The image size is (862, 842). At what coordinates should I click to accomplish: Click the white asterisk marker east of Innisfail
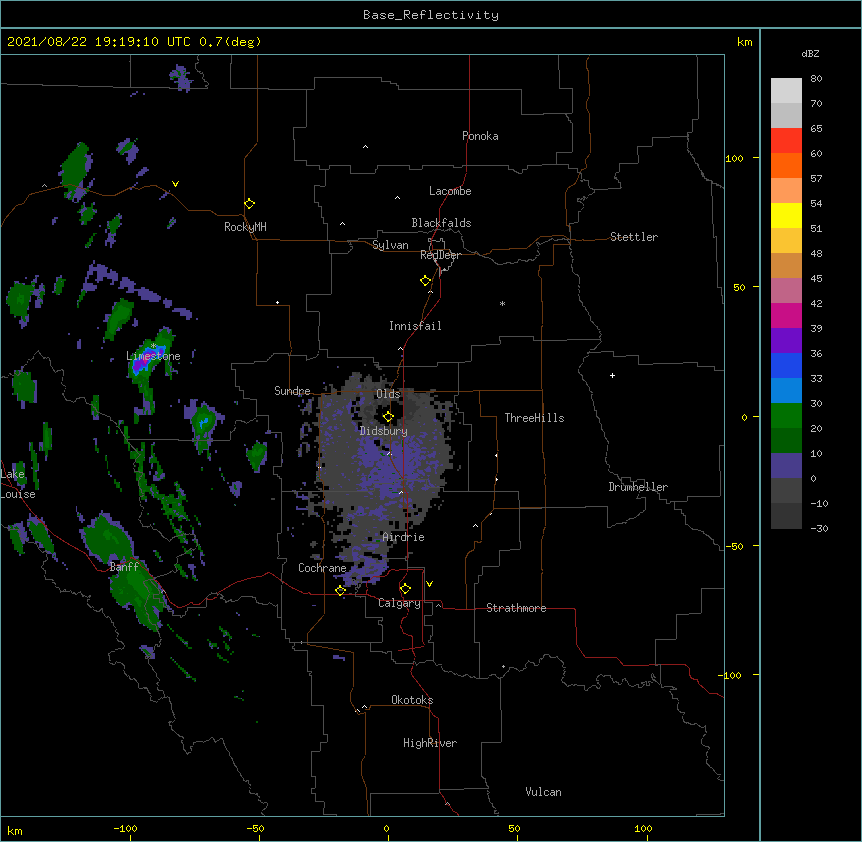[x=502, y=303]
